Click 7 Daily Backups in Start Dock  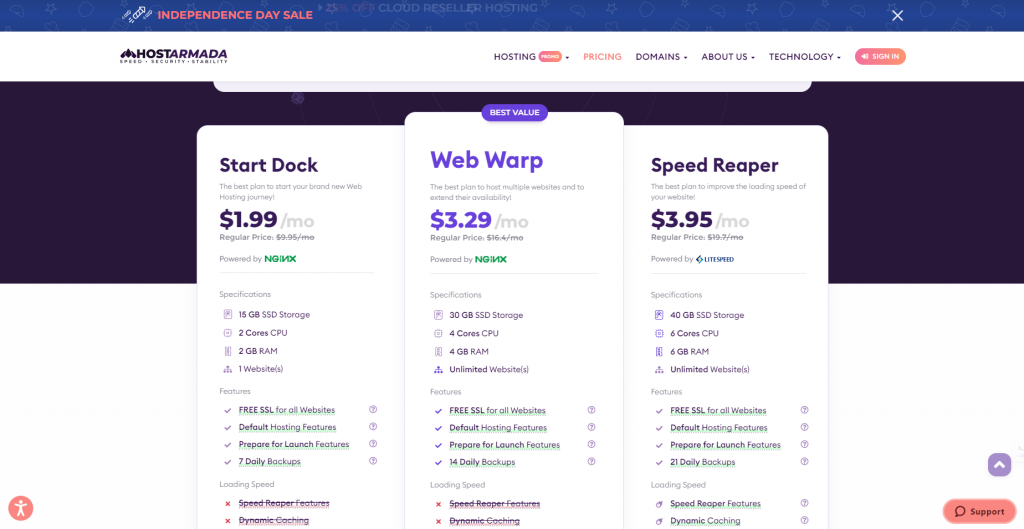(x=270, y=461)
